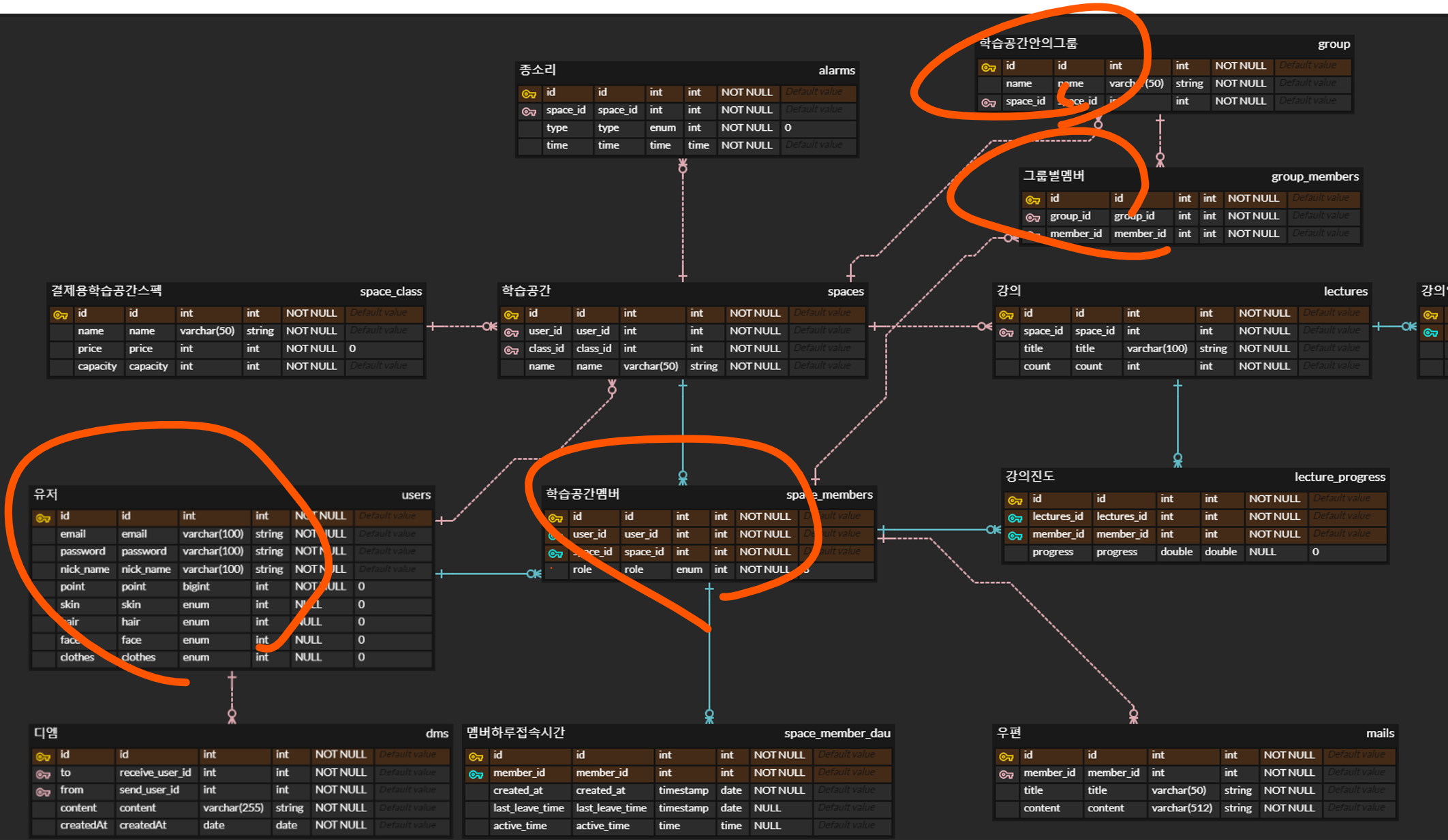This screenshot has height=840, width=1448.
Task: Toggle NULL on lecture_progress progress column
Action: click(1262, 552)
